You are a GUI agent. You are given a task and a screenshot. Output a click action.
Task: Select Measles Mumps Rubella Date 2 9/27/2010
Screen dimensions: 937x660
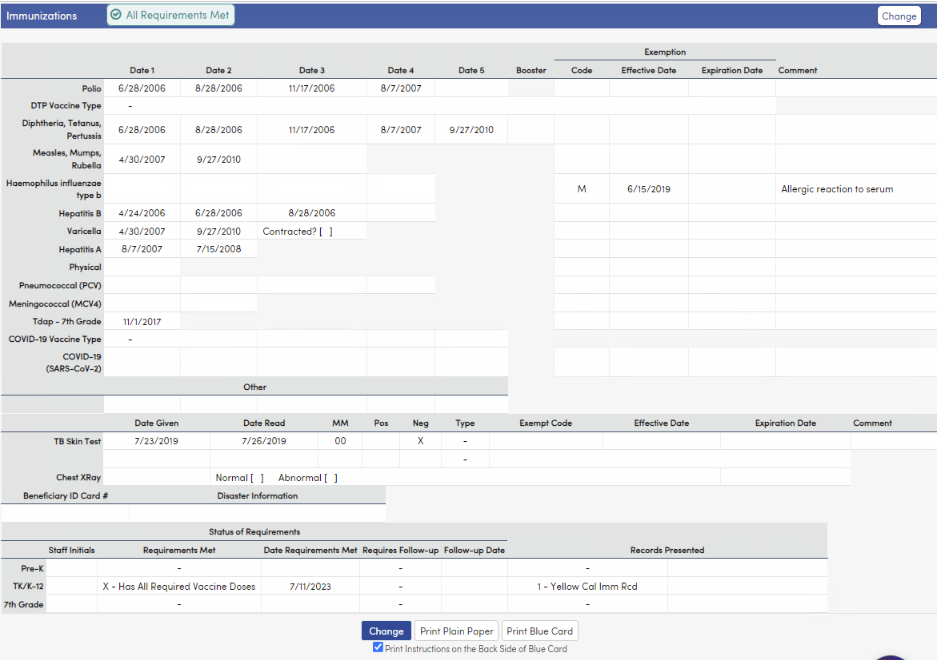pyautogui.click(x=219, y=160)
